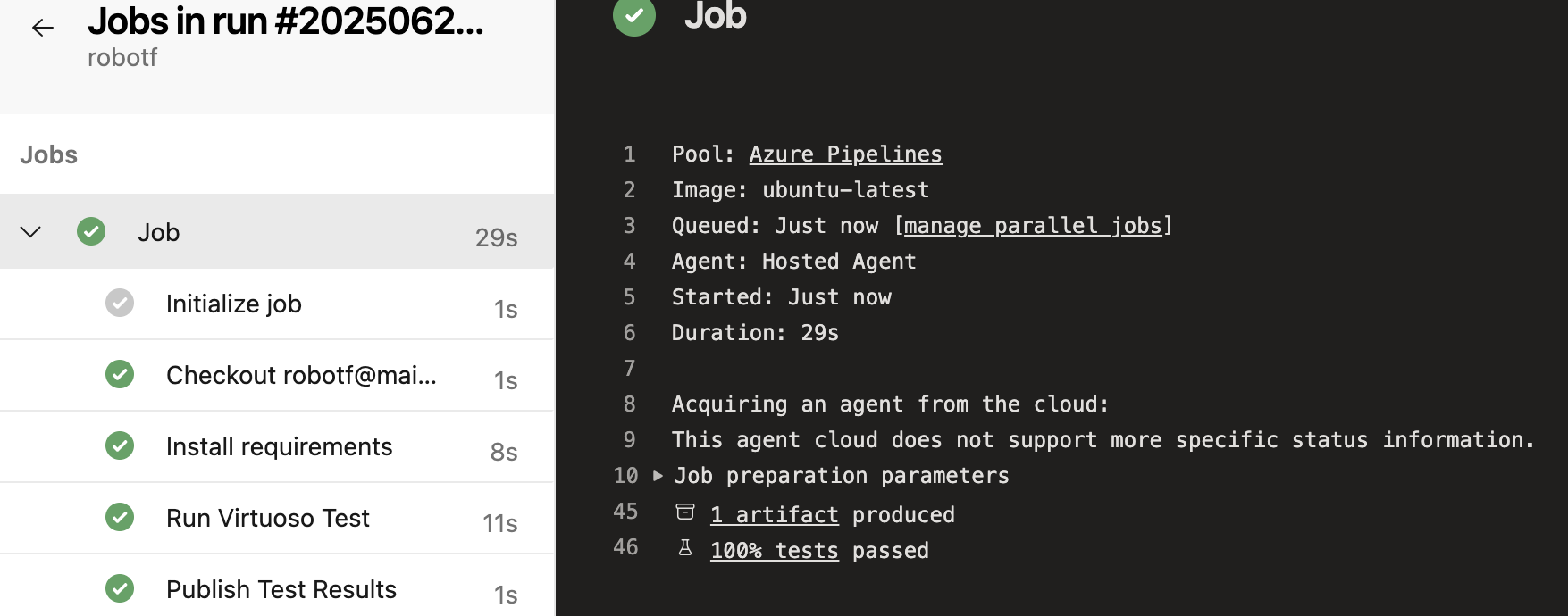
Task: Click large green status icon in Job header
Action: pos(634,15)
